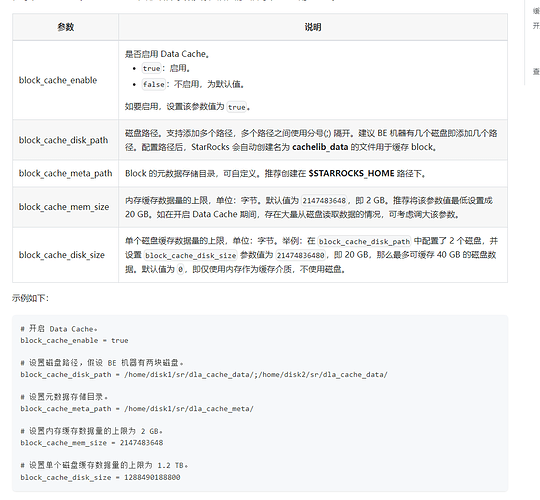
Task: Click the inline code 'block_cache_disk_path' in description
Action: tap(364, 241)
